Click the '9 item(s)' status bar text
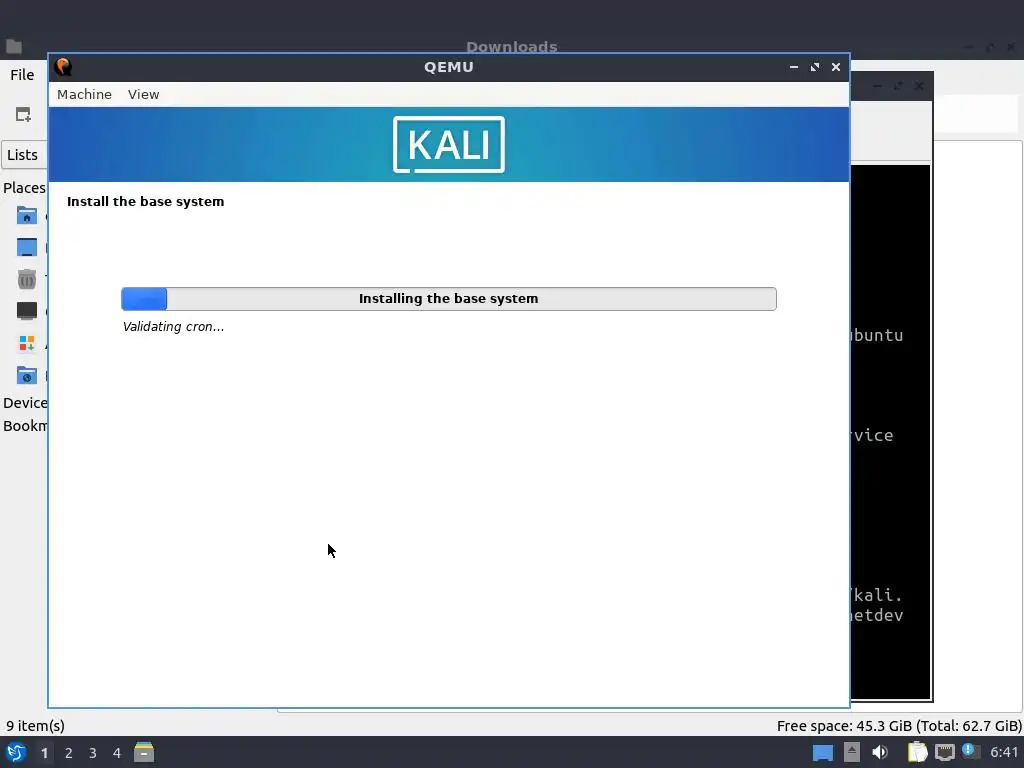Image resolution: width=1024 pixels, height=768 pixels. click(35, 726)
